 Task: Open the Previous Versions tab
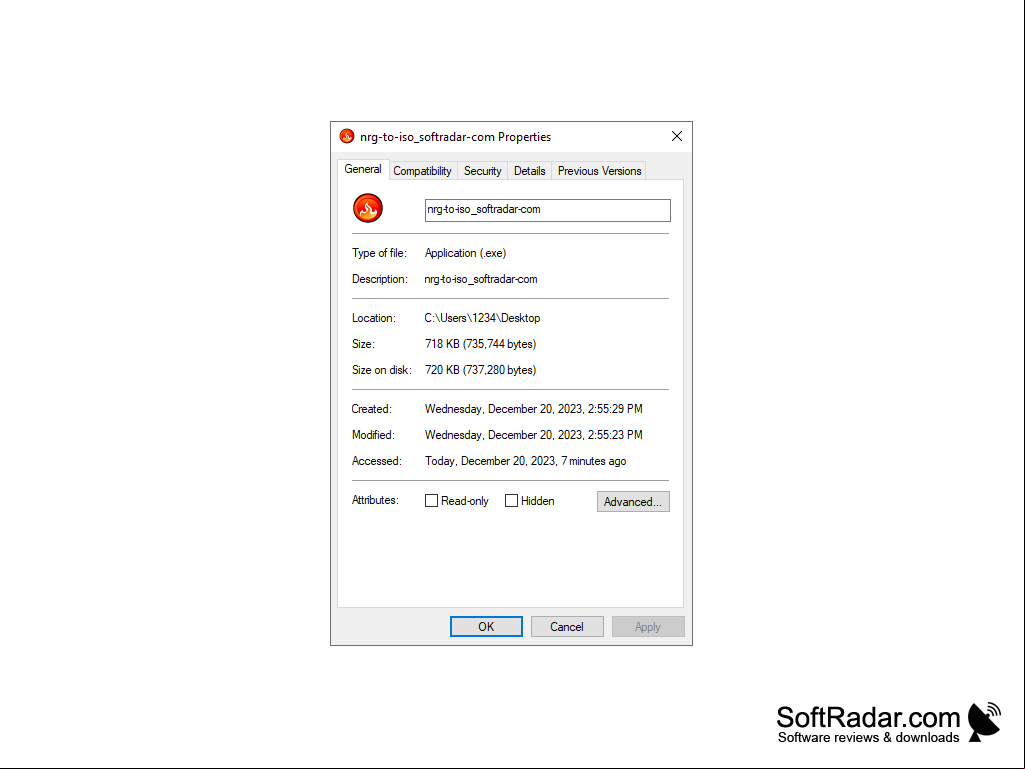(599, 171)
